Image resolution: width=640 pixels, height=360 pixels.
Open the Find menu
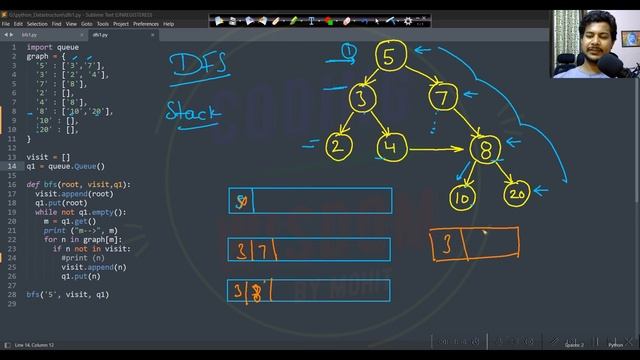click(x=56, y=24)
